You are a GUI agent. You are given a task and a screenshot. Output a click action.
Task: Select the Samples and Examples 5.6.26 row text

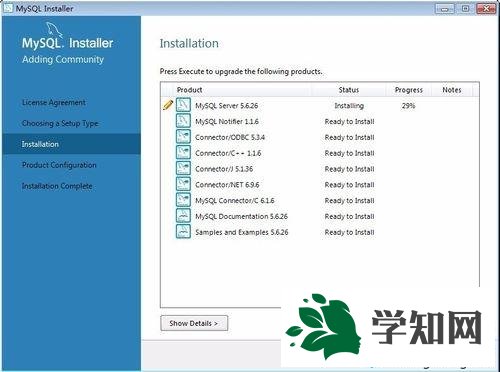[x=242, y=232]
